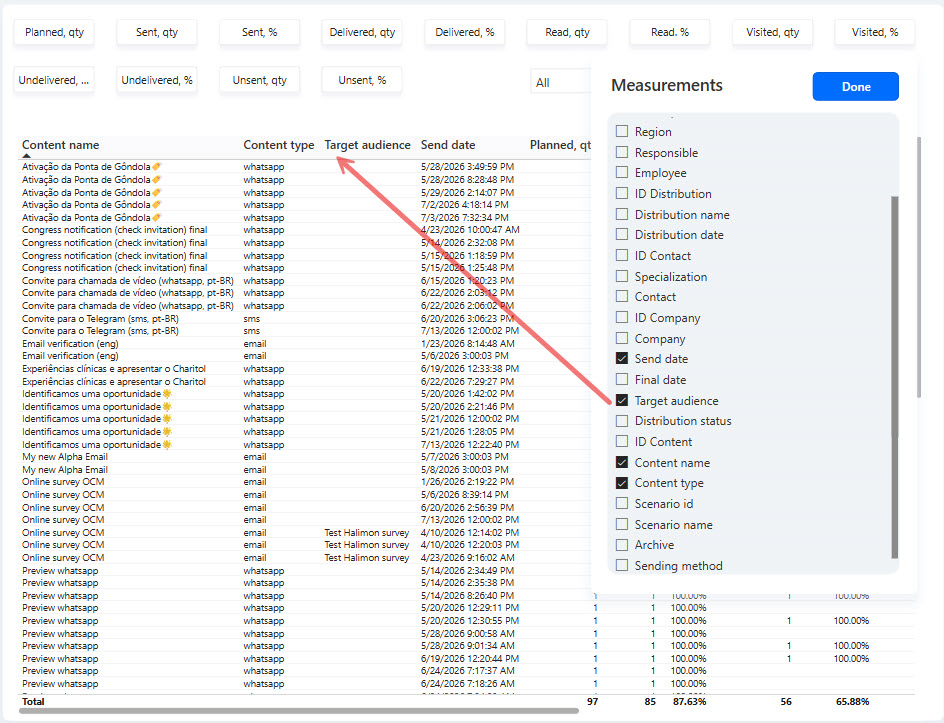Enable the Sending method checkbox
The image size is (944, 723).
[622, 566]
